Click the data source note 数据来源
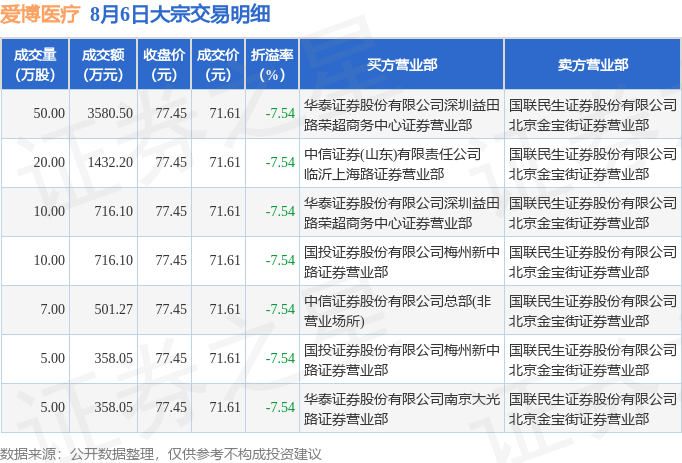The height and width of the screenshot is (463, 682). 160,454
